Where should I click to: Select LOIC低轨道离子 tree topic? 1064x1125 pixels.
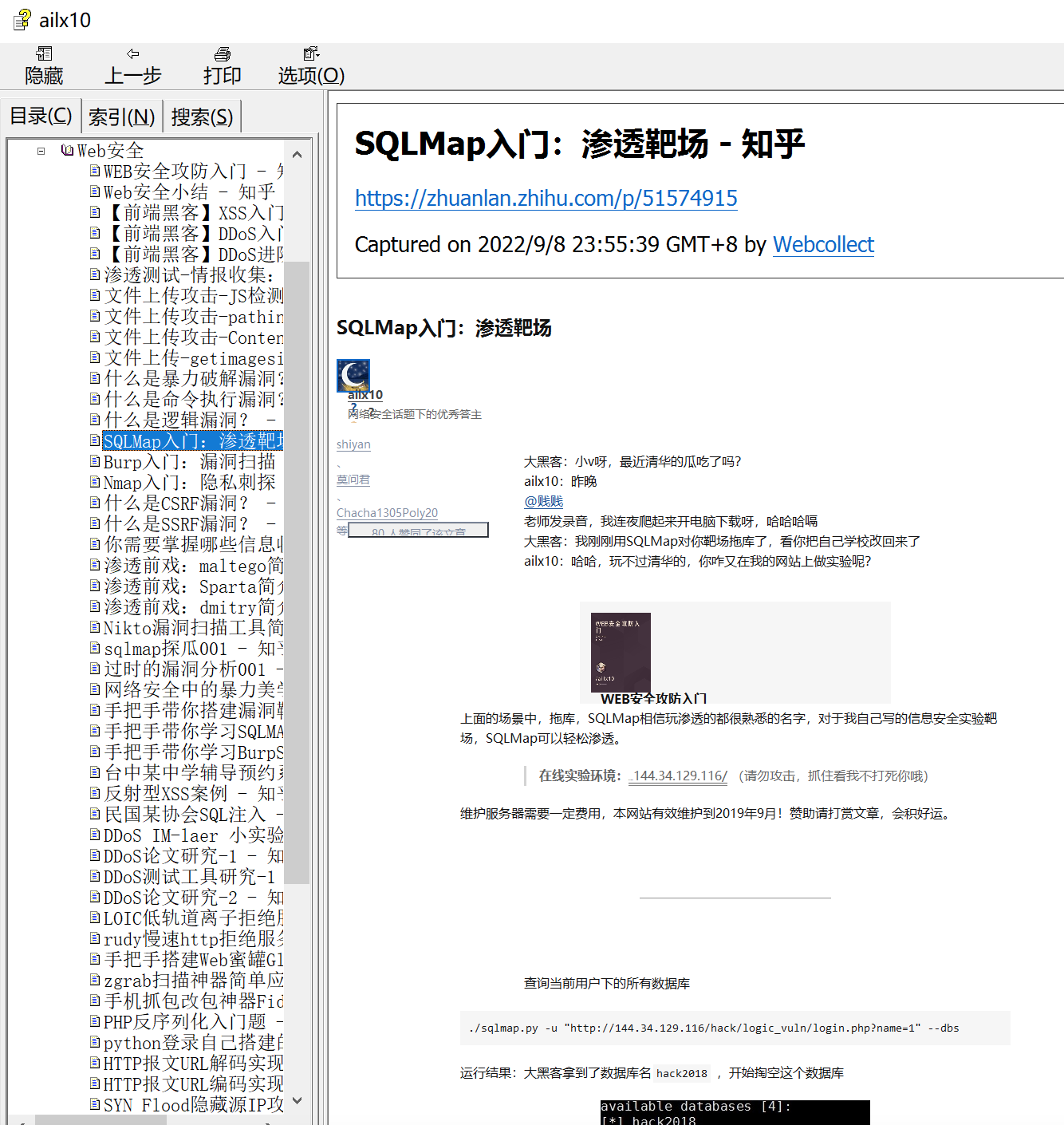click(192, 918)
